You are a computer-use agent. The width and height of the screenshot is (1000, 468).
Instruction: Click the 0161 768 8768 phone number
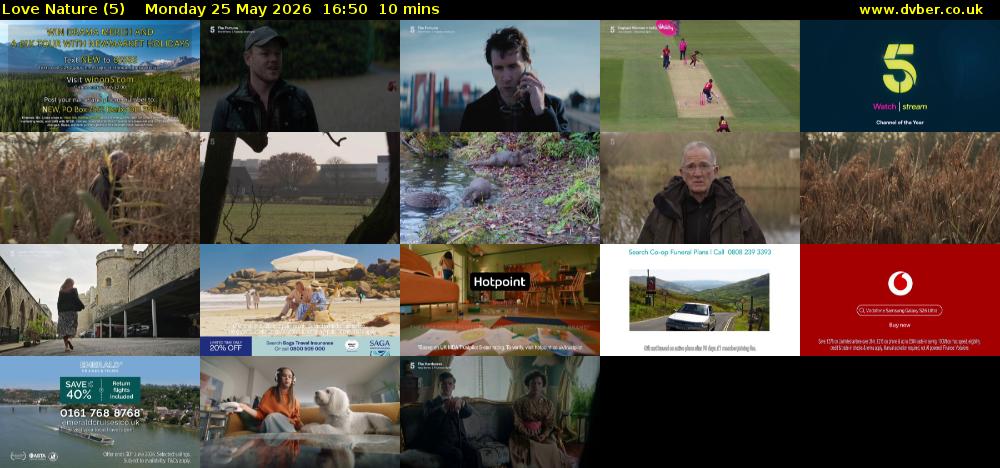(x=100, y=413)
